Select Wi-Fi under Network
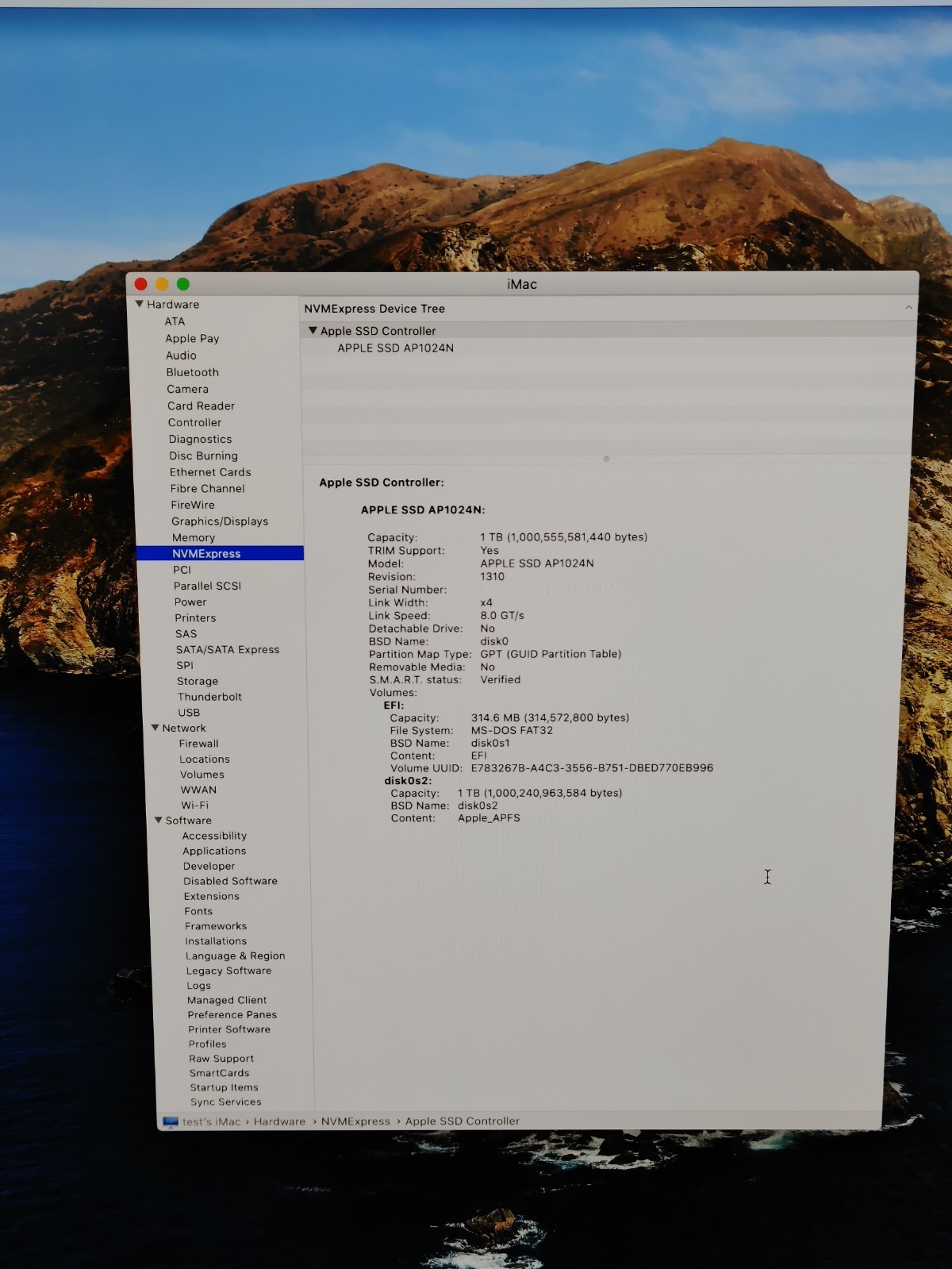 (x=194, y=805)
